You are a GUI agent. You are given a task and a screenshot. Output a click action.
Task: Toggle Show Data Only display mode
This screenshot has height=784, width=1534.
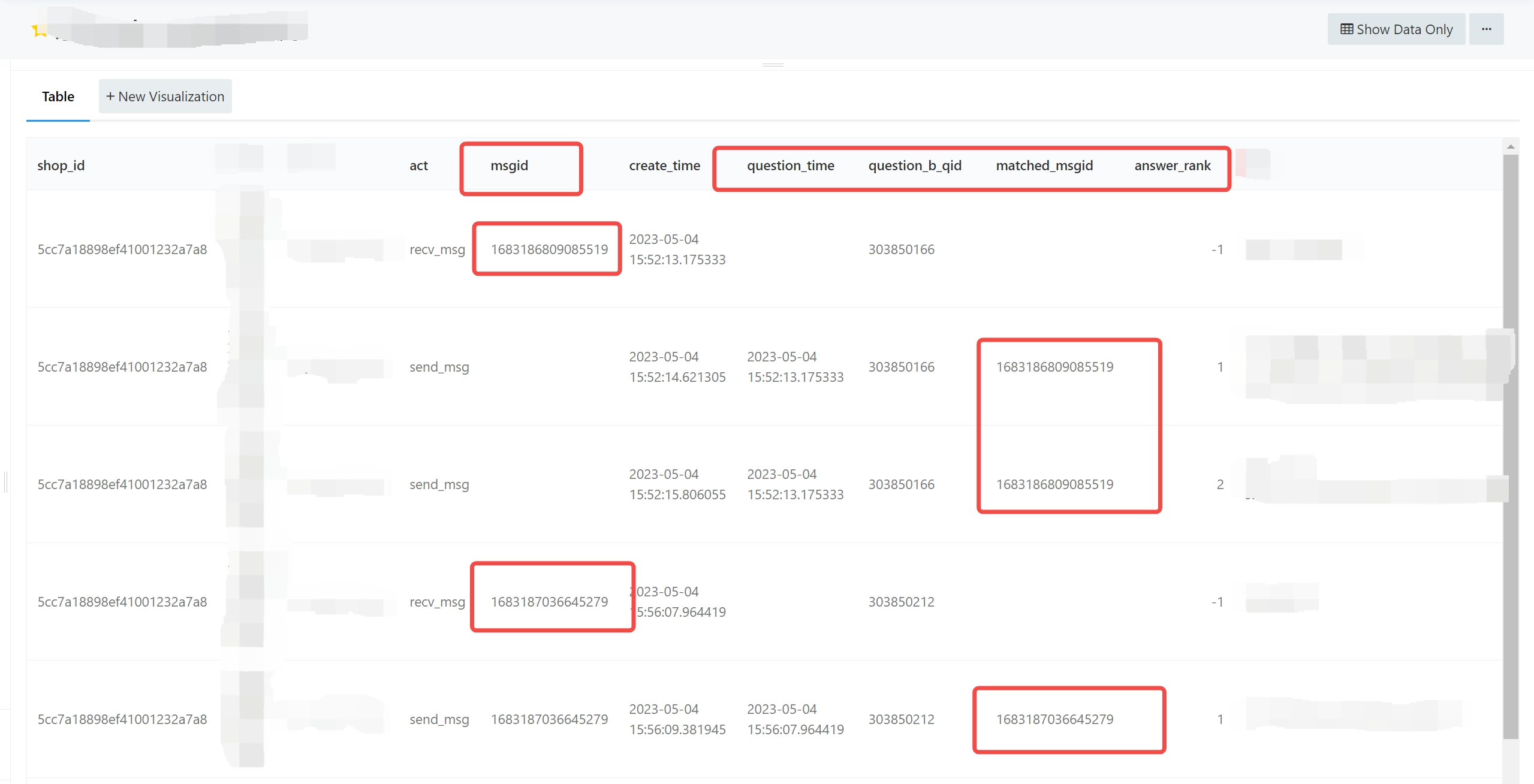pyautogui.click(x=1396, y=30)
